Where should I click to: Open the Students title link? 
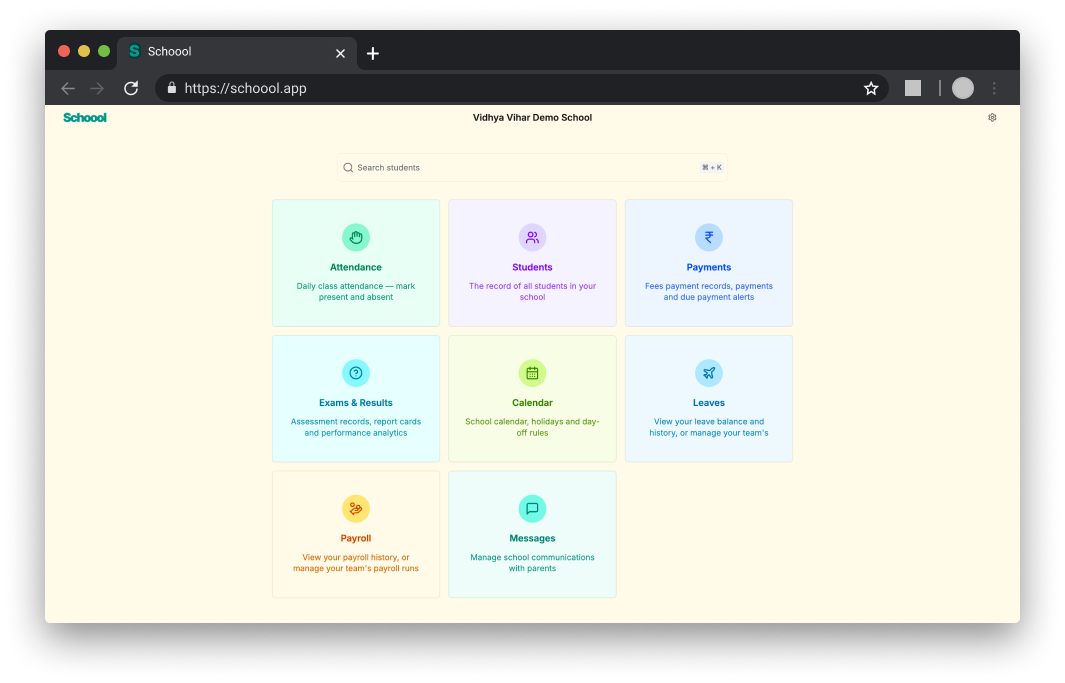[532, 267]
